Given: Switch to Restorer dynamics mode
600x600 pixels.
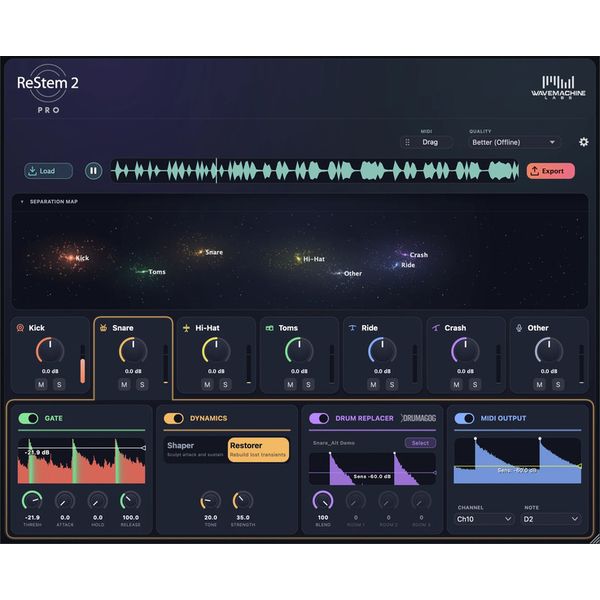Looking at the screenshot, I should 258,450.
